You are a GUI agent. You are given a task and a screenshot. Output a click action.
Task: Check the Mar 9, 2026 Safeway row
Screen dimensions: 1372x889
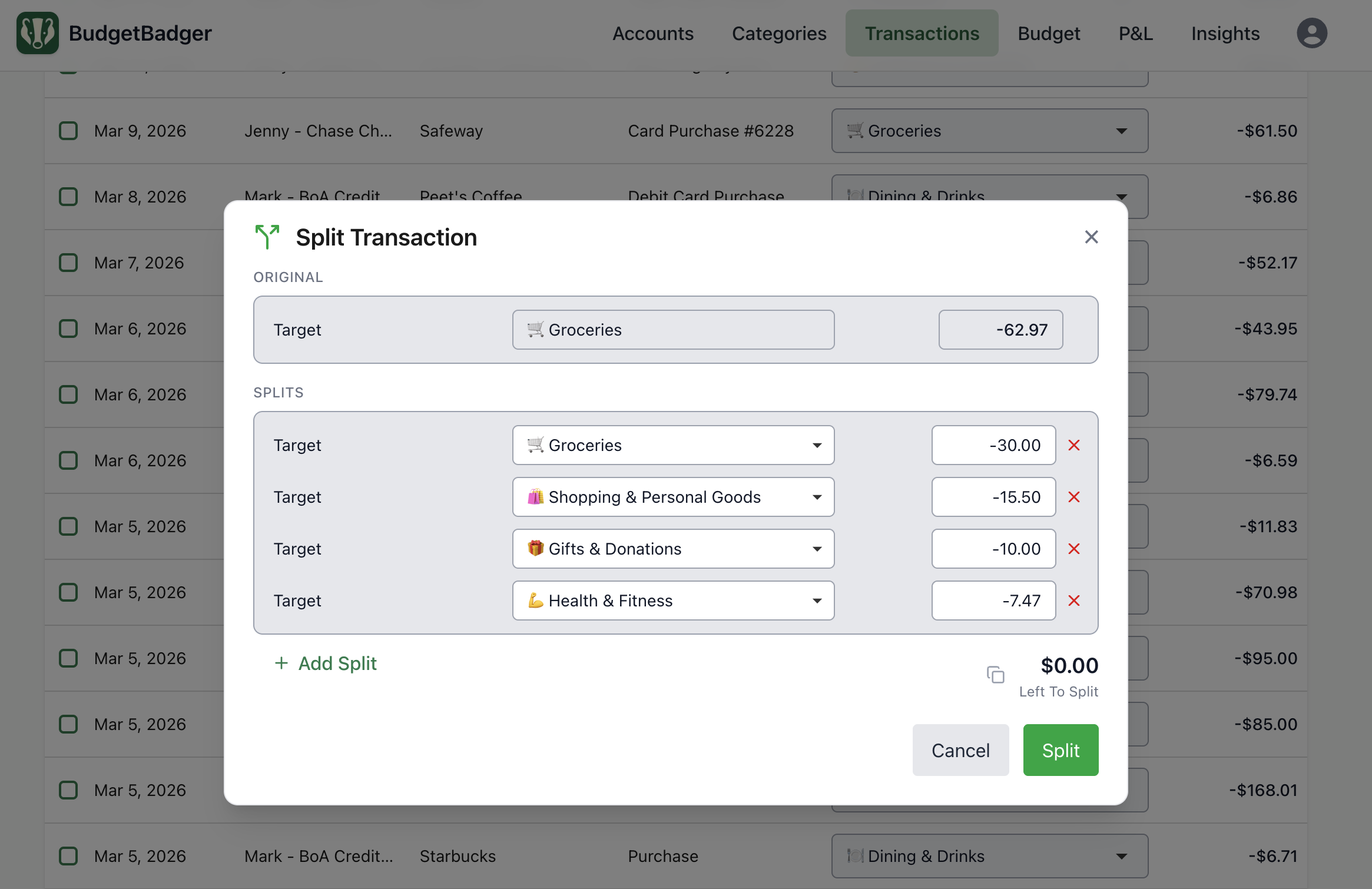[x=68, y=131]
